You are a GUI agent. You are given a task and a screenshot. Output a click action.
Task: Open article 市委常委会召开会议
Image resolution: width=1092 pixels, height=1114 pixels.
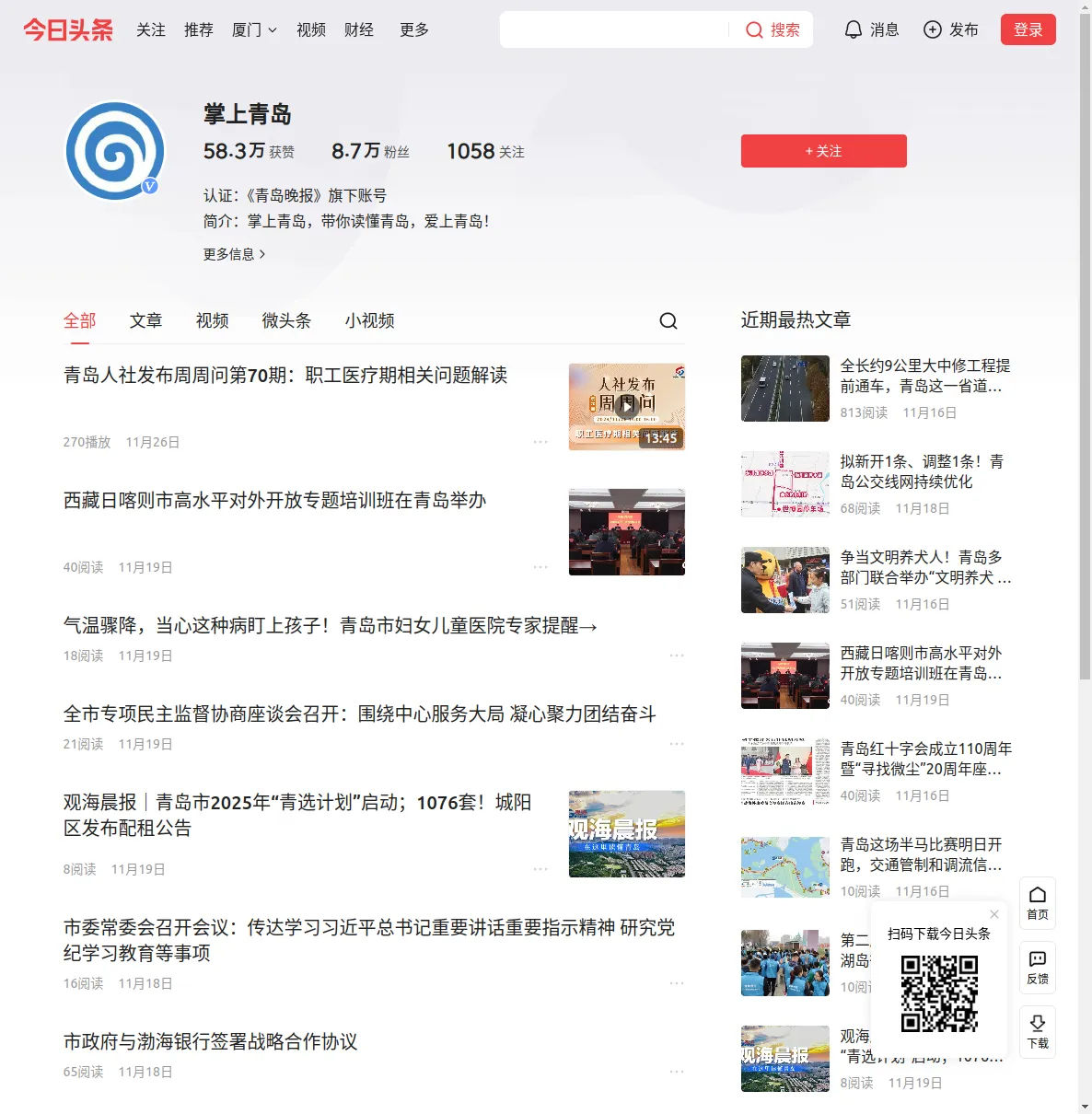point(369,940)
